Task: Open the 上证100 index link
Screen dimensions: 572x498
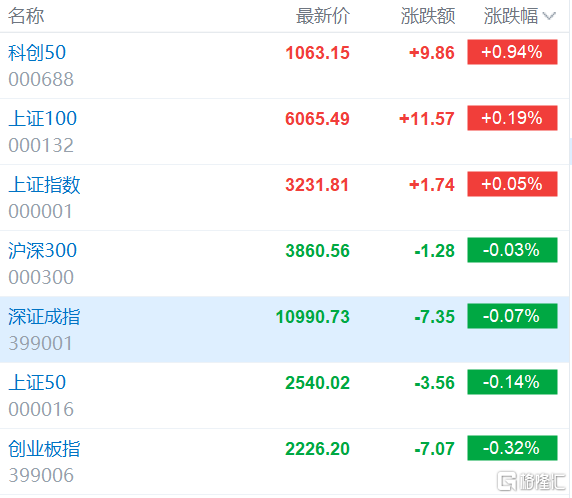Action: point(42,119)
